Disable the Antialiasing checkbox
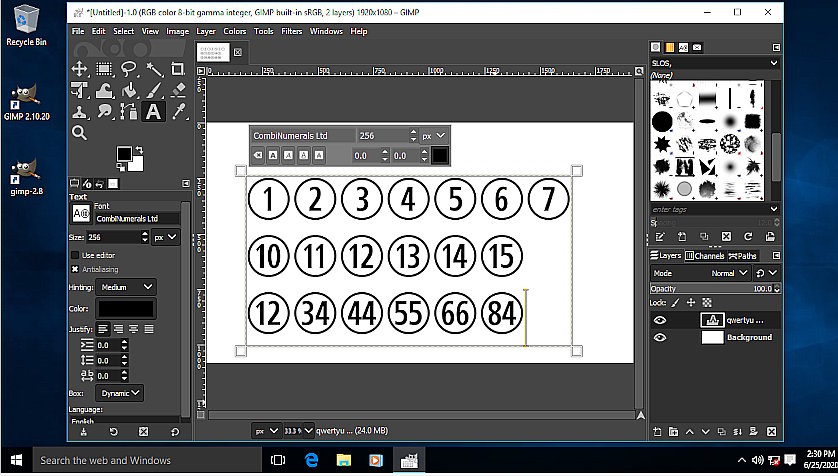838x476 pixels. (75, 269)
